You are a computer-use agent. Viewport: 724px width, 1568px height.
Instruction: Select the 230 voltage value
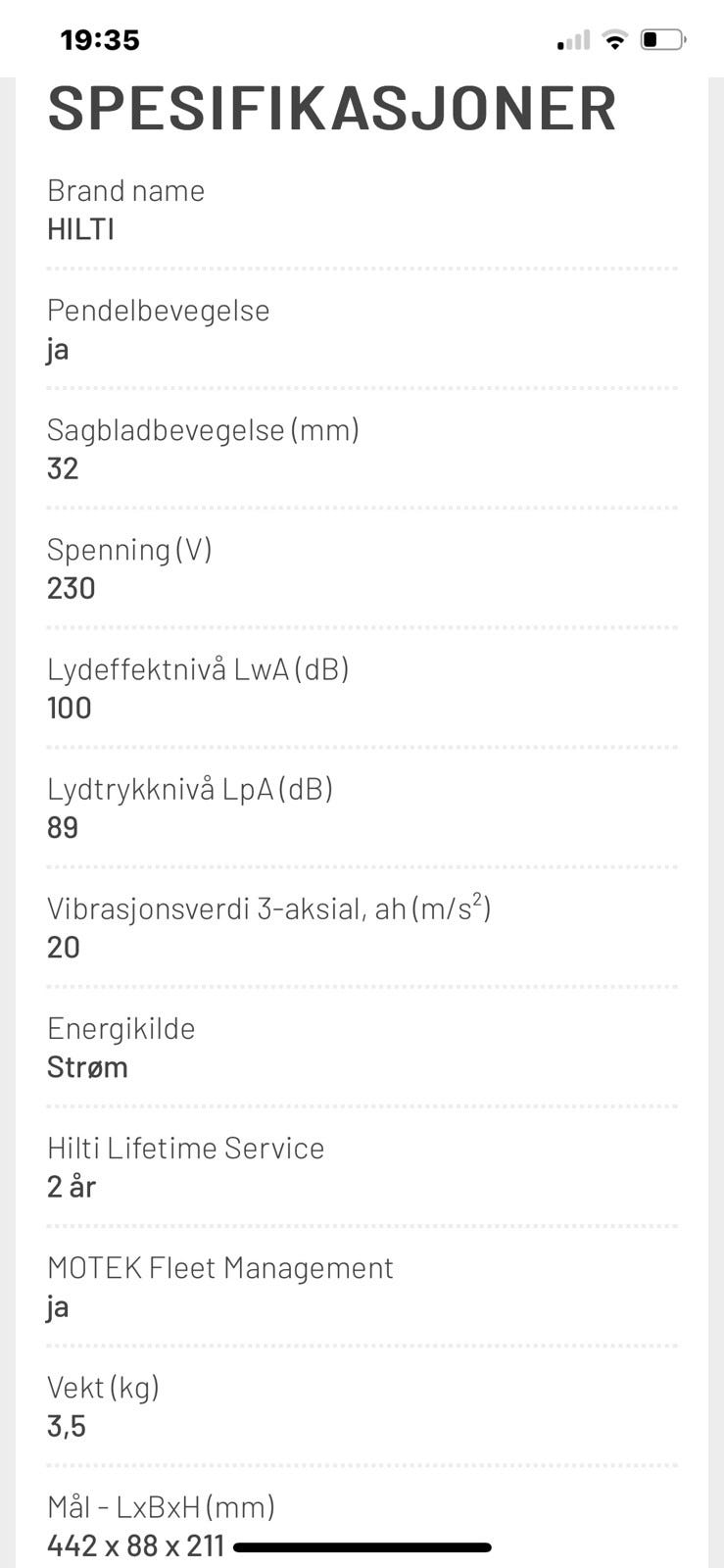point(72,588)
